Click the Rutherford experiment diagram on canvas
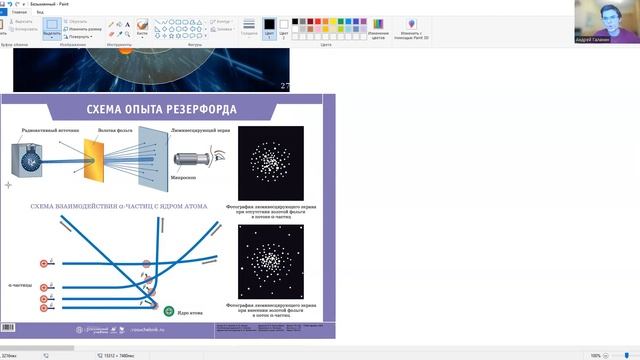This screenshot has width=640, height=360. pyautogui.click(x=168, y=216)
